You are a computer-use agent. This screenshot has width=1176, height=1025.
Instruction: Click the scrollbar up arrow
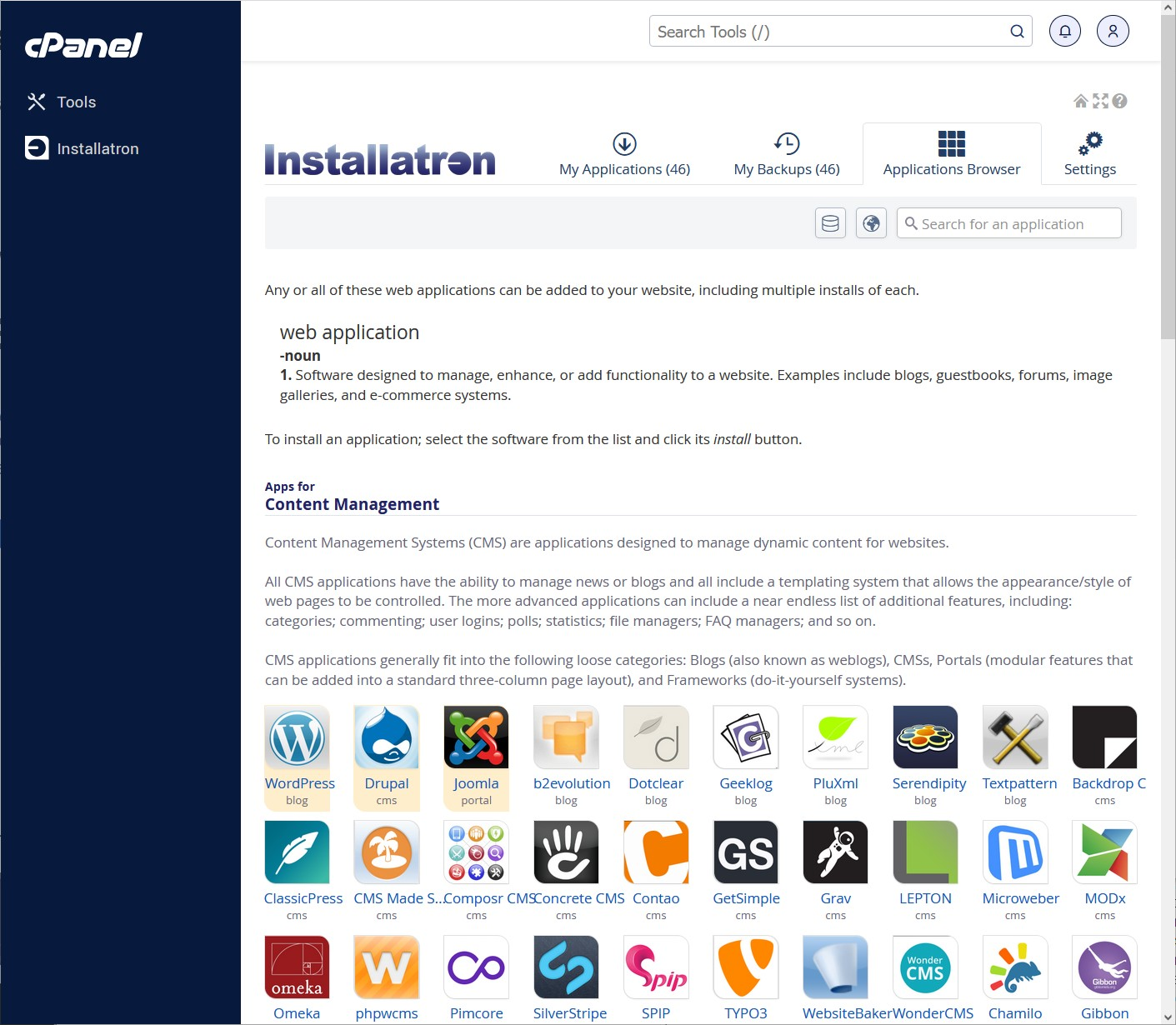1168,7
